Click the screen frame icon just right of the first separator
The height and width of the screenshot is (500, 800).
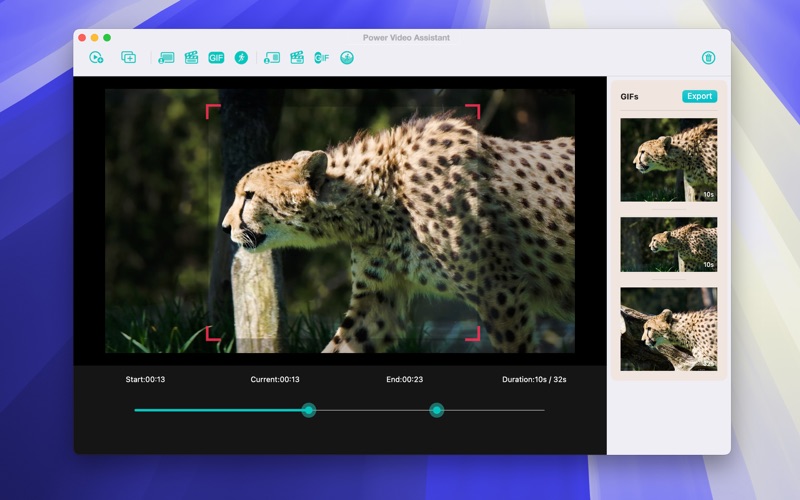(x=166, y=58)
